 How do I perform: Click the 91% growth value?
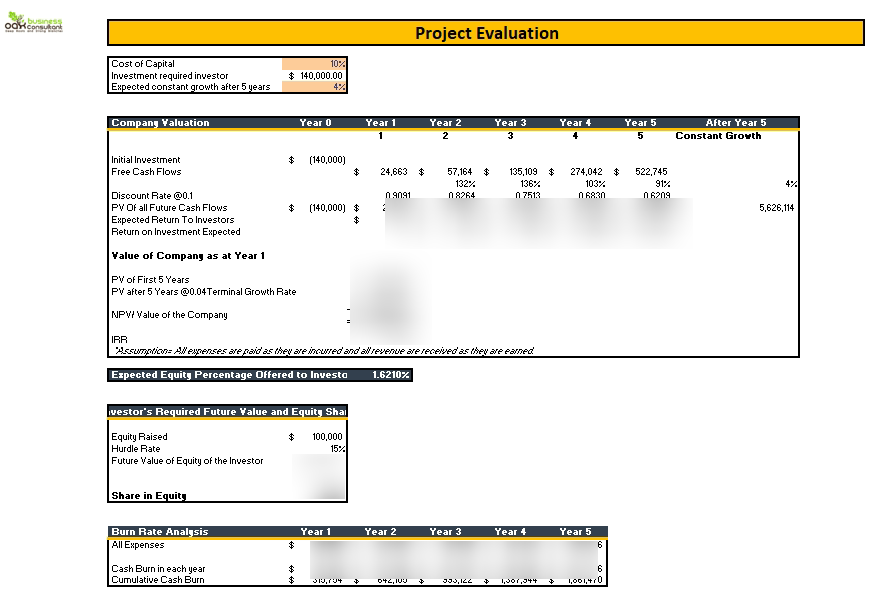click(663, 183)
